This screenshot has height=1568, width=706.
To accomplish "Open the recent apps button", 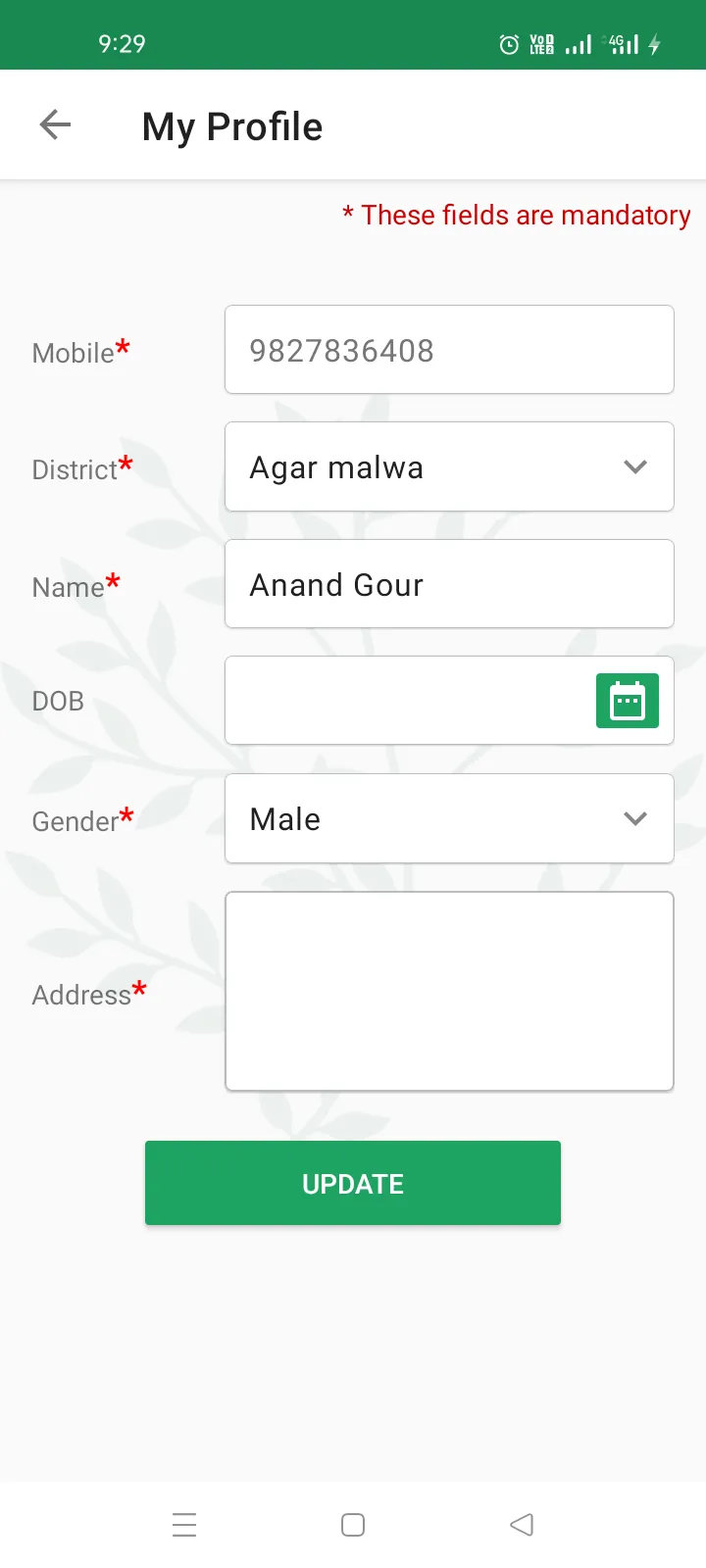I will (184, 1524).
